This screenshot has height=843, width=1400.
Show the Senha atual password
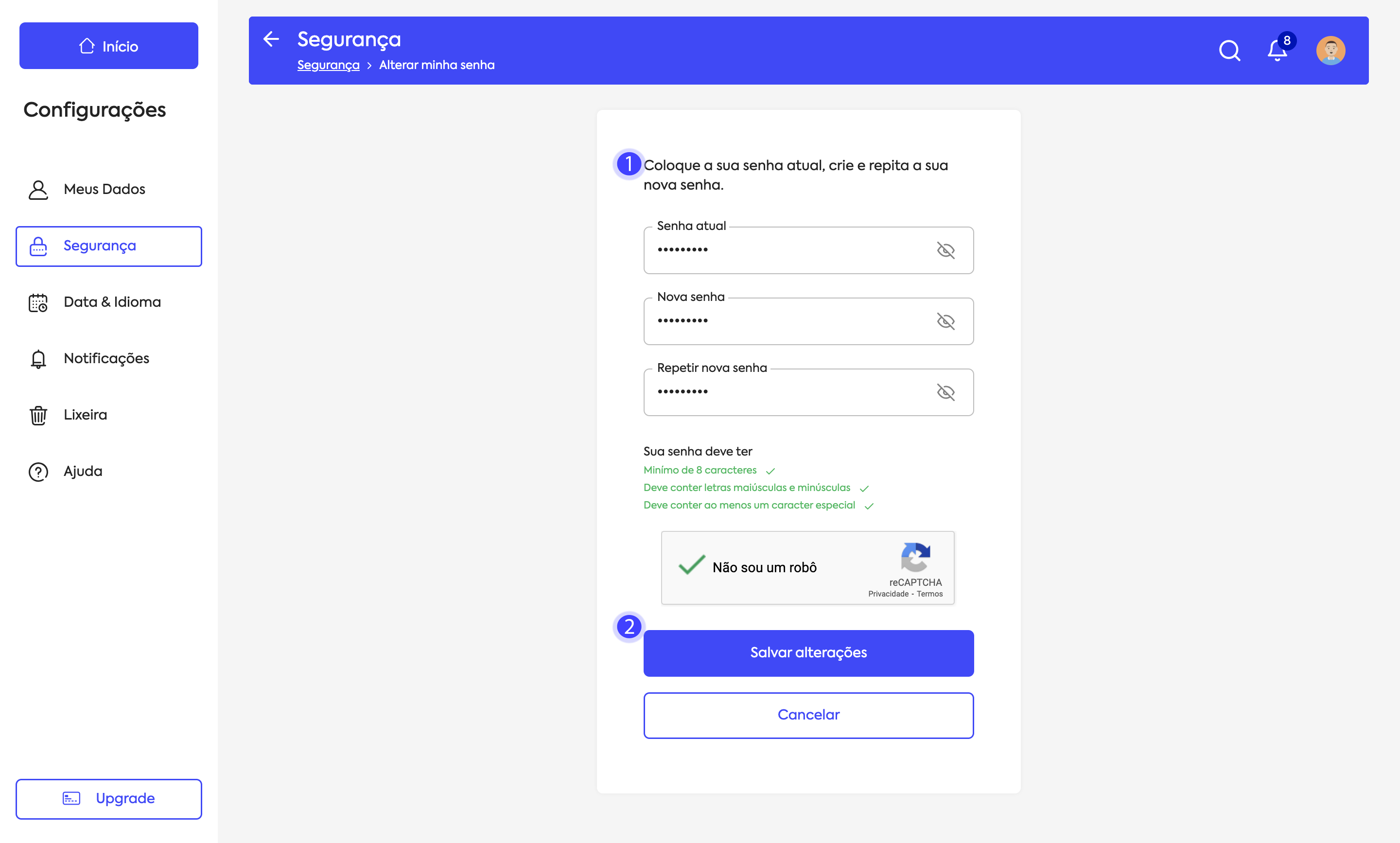point(945,250)
